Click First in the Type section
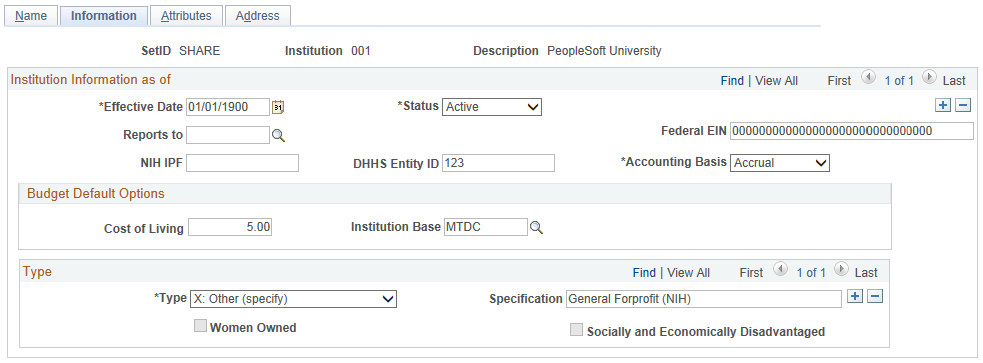The image size is (983, 363). [x=752, y=272]
